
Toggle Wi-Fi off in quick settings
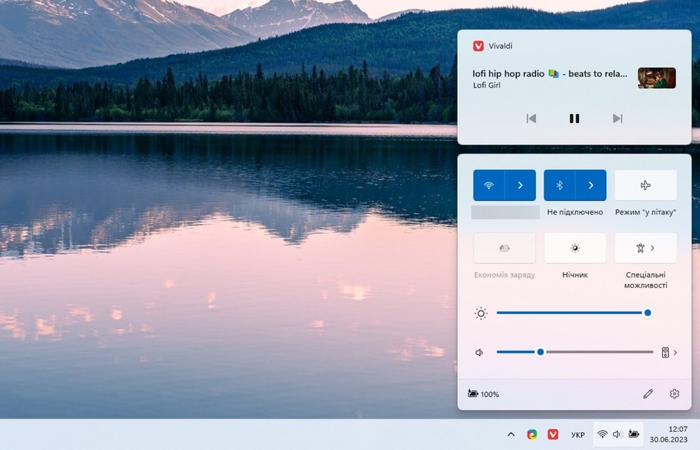point(488,185)
